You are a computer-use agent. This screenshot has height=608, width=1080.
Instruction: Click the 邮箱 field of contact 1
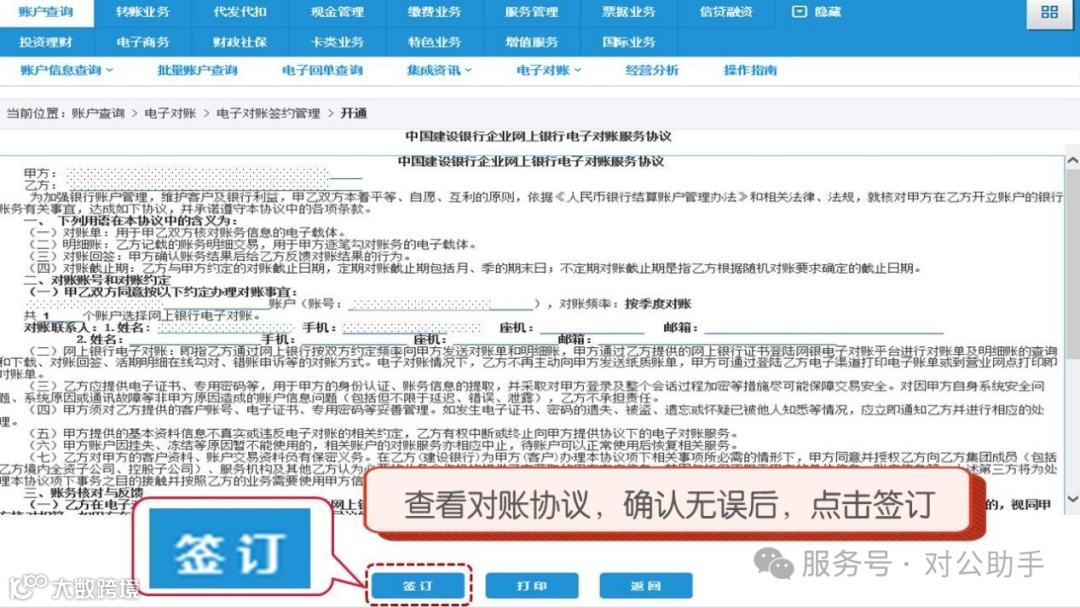[823, 328]
